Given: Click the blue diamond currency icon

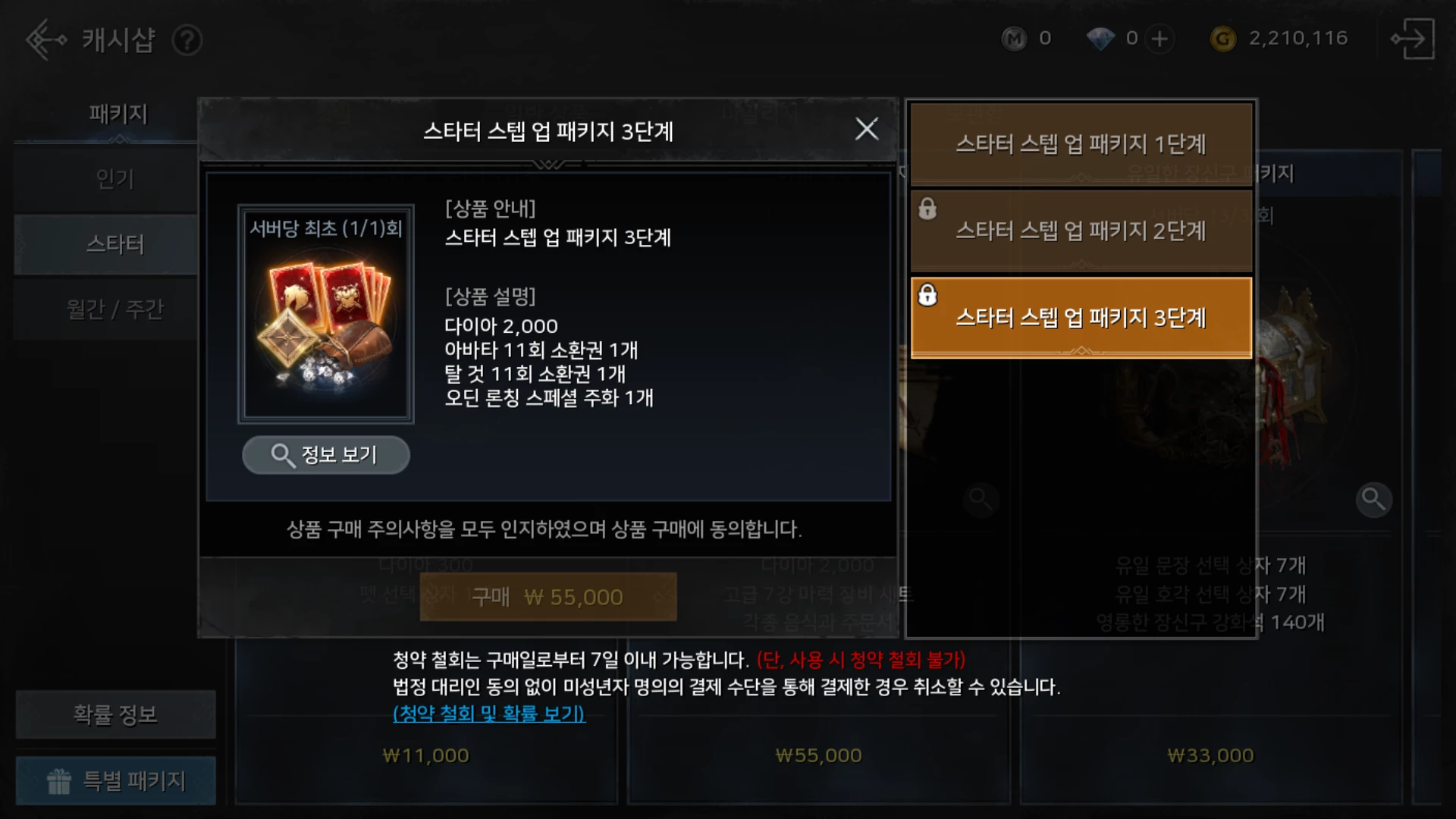Looking at the screenshot, I should 1100,39.
